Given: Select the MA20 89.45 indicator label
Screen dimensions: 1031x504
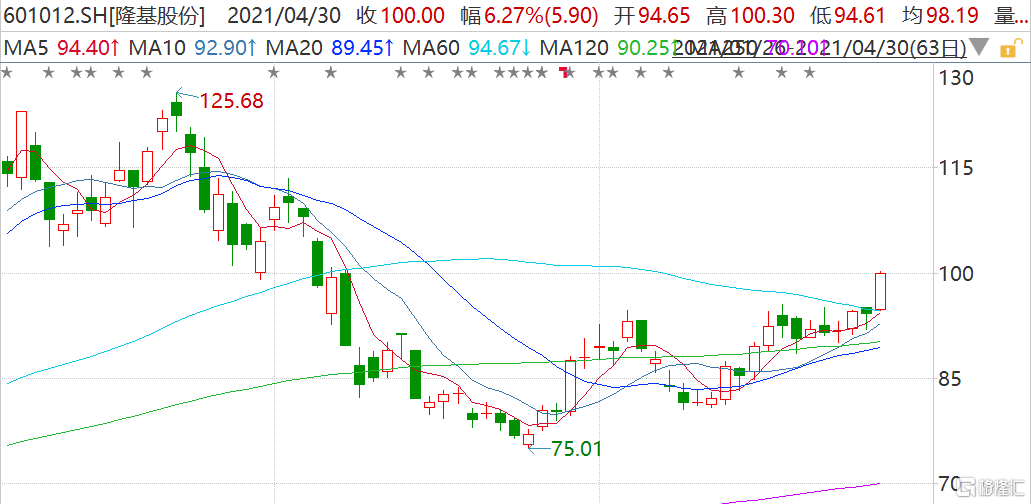Looking at the screenshot, I should 331,48.
